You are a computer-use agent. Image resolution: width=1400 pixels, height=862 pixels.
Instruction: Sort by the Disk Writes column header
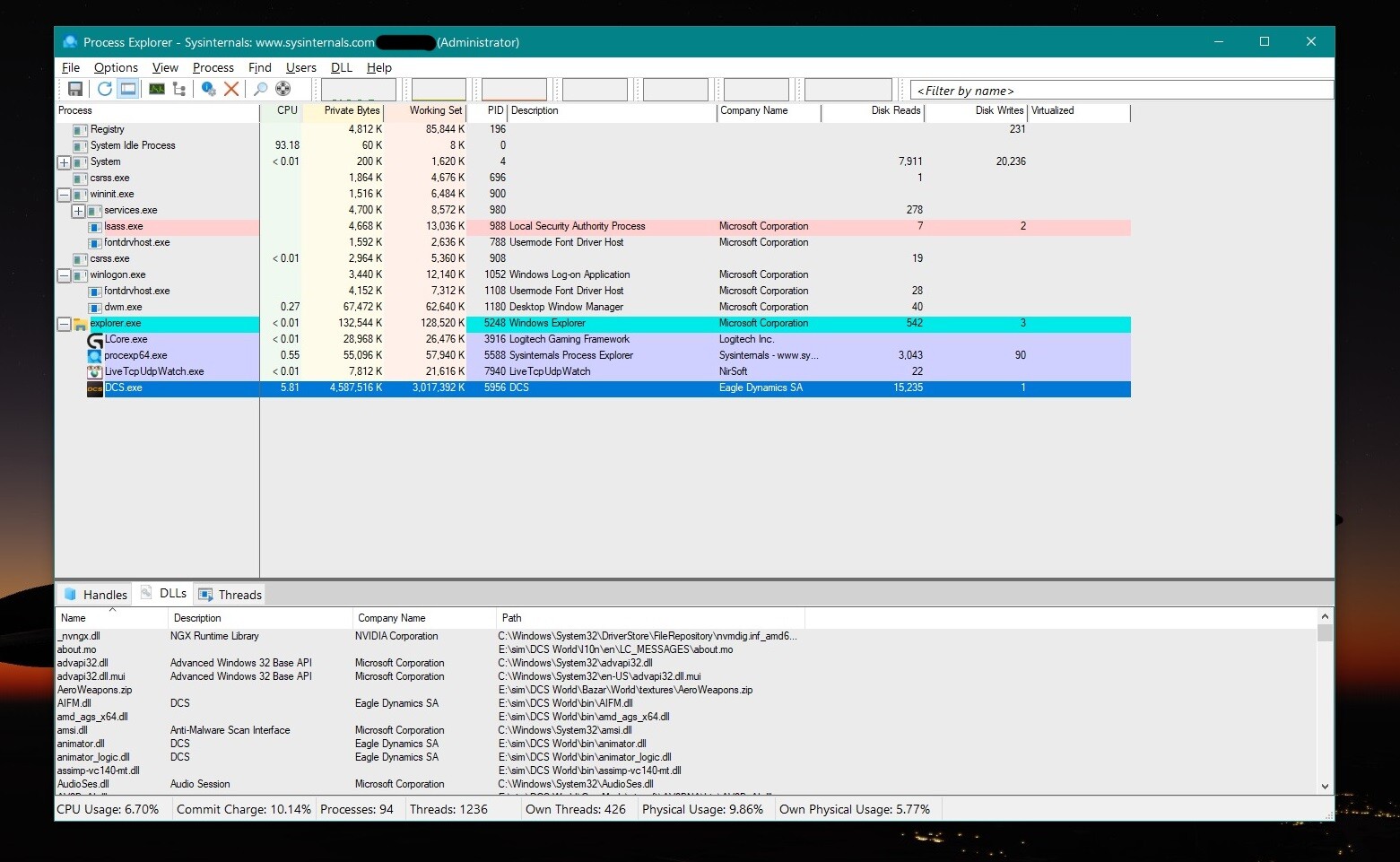click(976, 110)
